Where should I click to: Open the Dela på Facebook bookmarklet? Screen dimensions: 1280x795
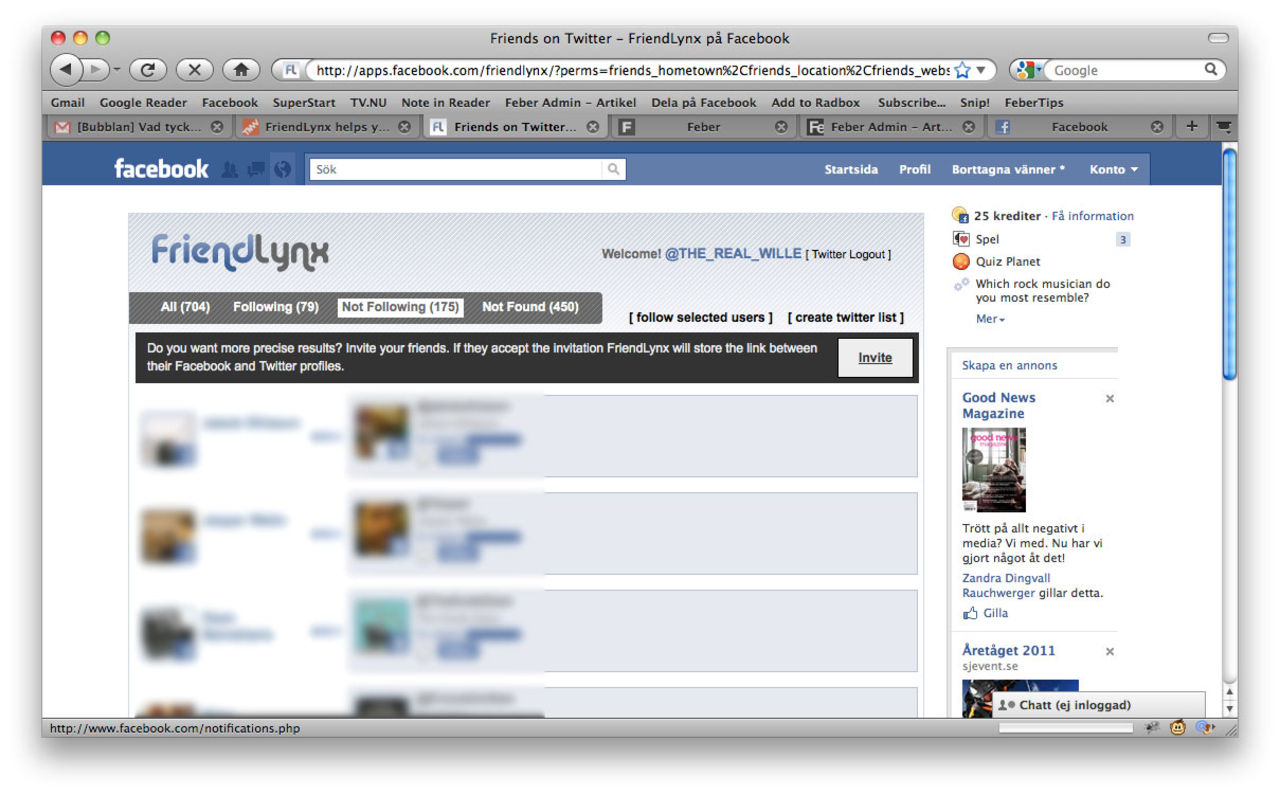coord(704,102)
